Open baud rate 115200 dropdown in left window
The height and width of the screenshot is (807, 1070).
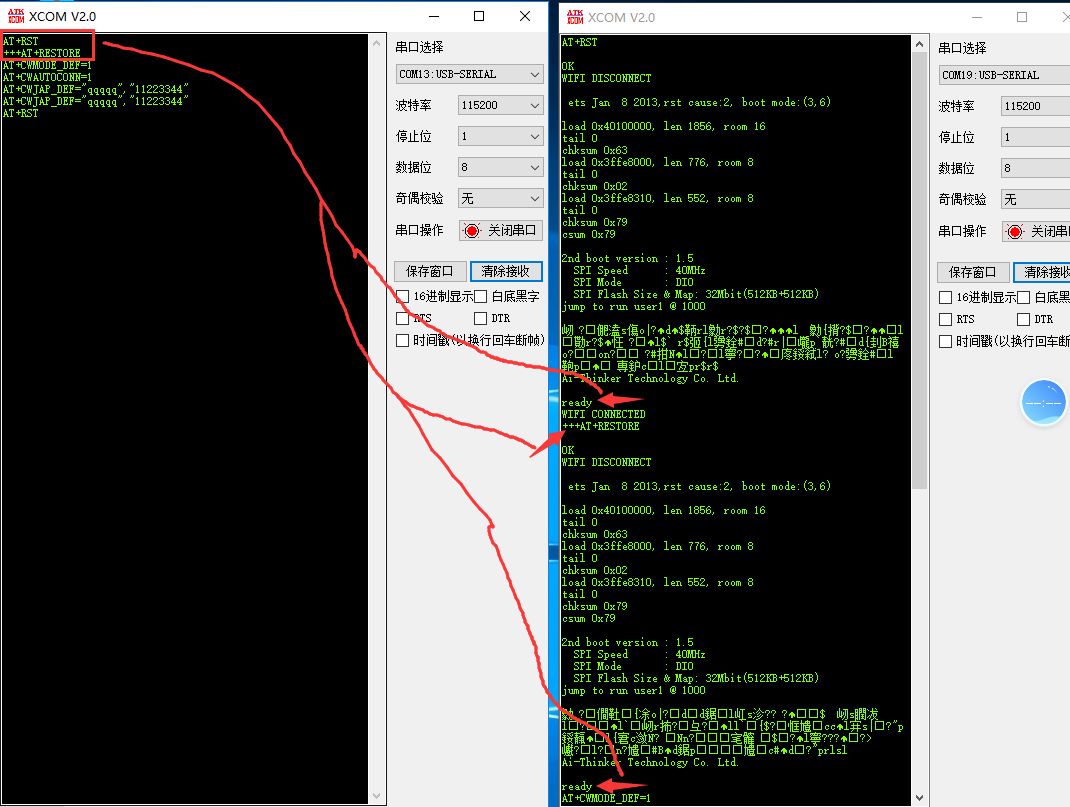pos(500,105)
